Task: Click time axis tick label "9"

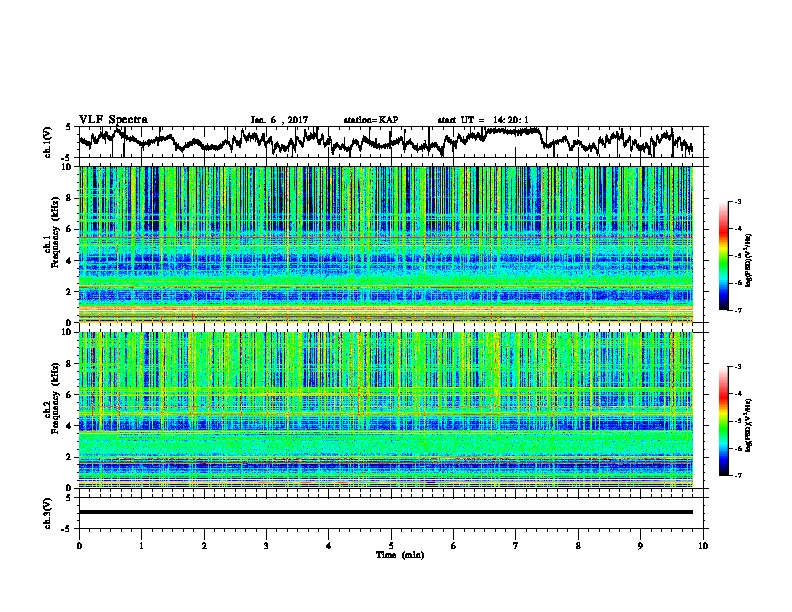Action: pos(640,545)
